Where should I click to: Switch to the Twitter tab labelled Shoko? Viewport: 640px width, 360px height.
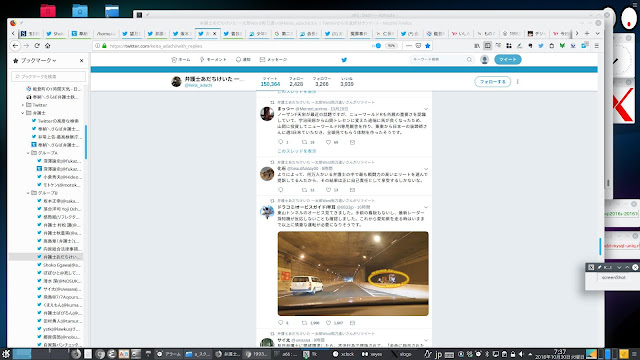pos(55,33)
